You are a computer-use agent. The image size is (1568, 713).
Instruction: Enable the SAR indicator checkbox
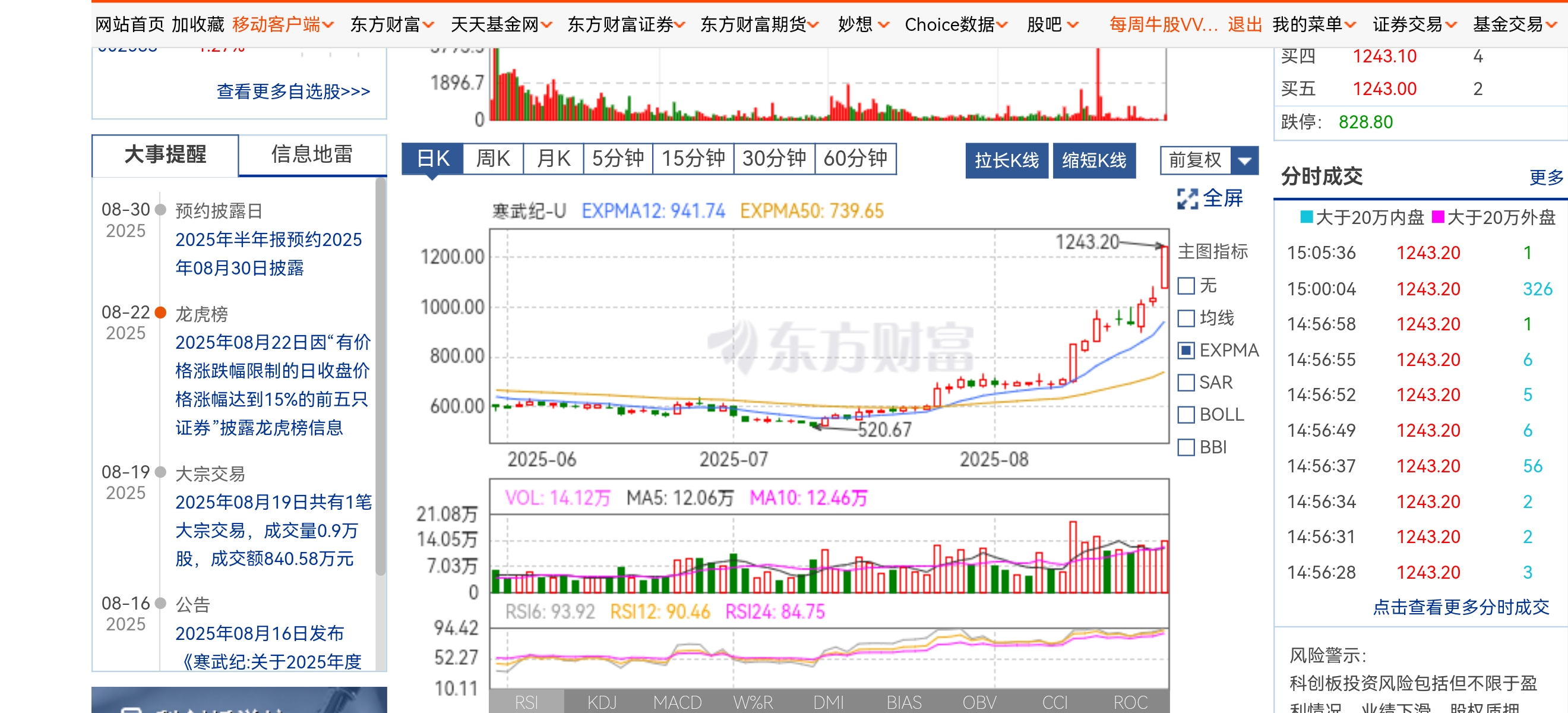click(1186, 383)
